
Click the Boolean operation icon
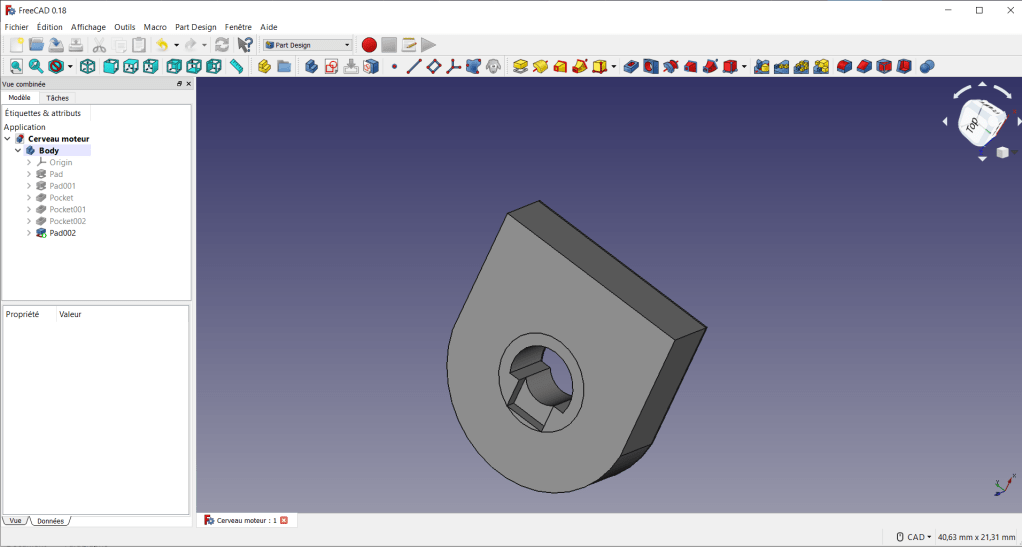point(927,66)
